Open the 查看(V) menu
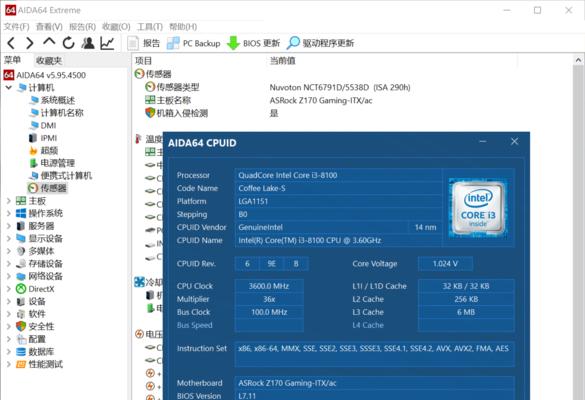This screenshot has width=585, height=400. click(x=49, y=27)
